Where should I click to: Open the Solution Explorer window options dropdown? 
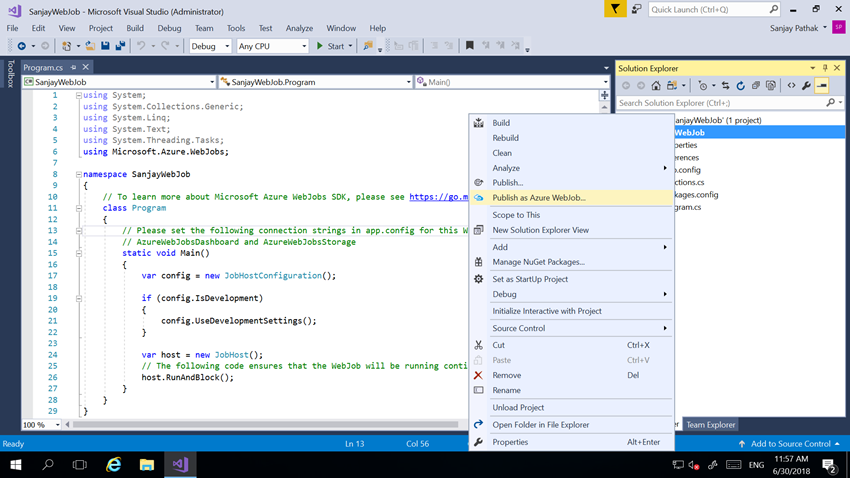point(813,68)
